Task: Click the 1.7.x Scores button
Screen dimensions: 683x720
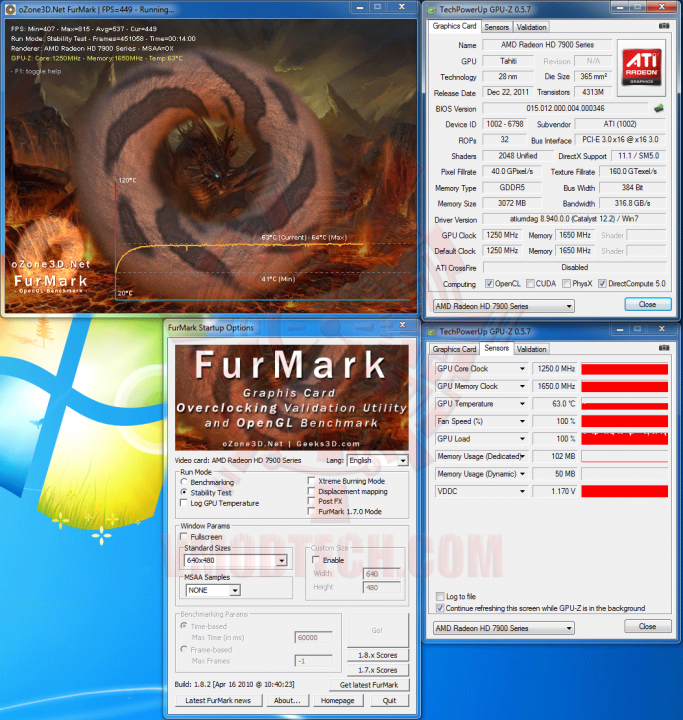Action: click(378, 670)
